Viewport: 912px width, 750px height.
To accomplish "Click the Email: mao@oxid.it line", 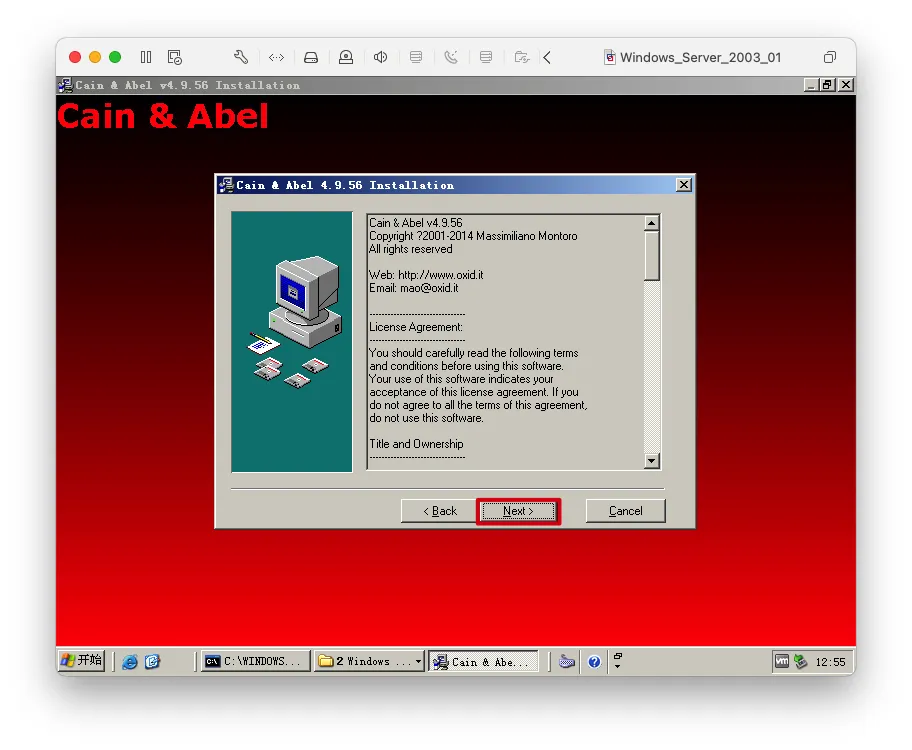I will click(x=414, y=288).
